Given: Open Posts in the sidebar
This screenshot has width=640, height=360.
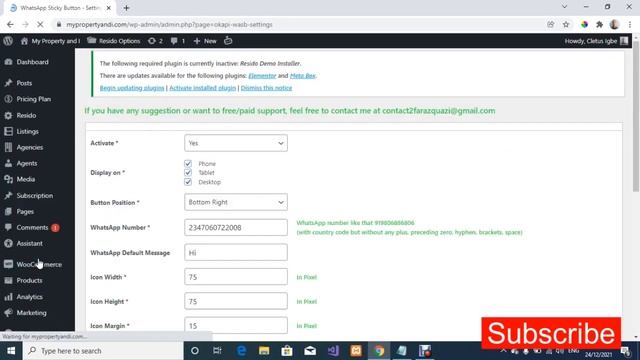Looking at the screenshot, I should click(24, 83).
